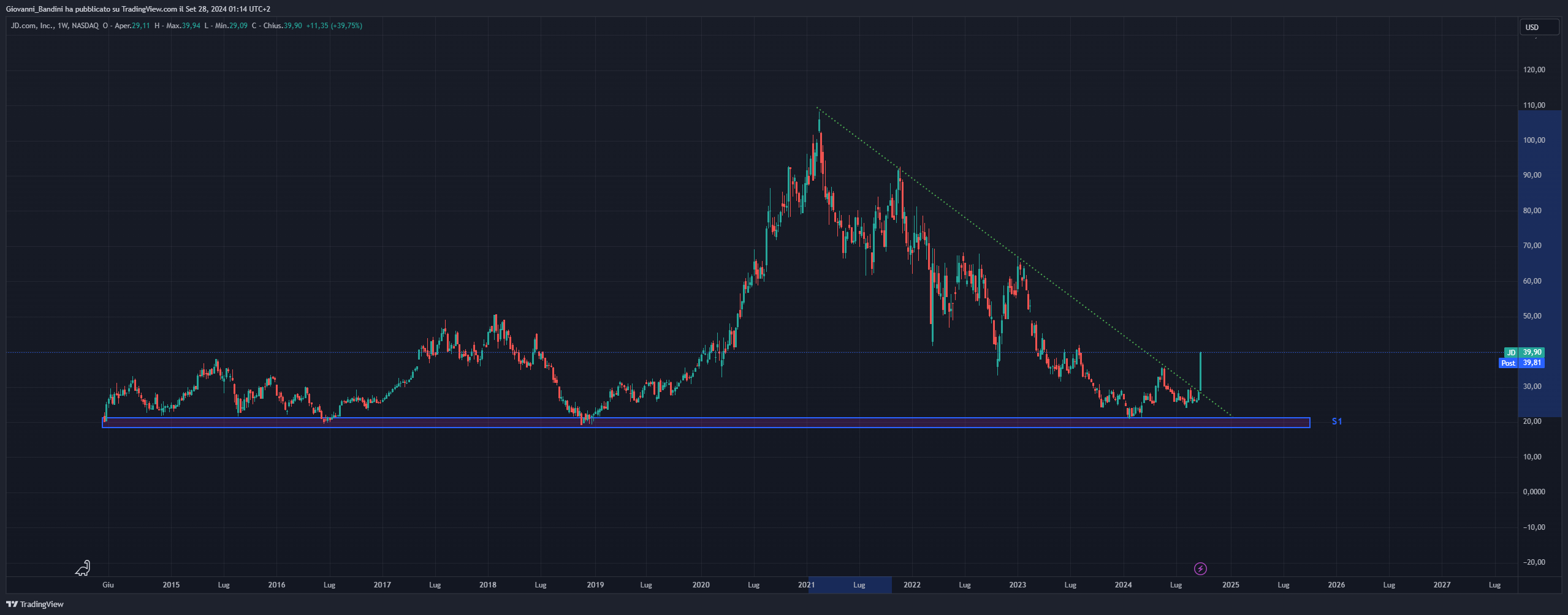Viewport: 1568px width, 615px height.
Task: Click the +11,35 (+39,75%) change value
Action: (334, 26)
